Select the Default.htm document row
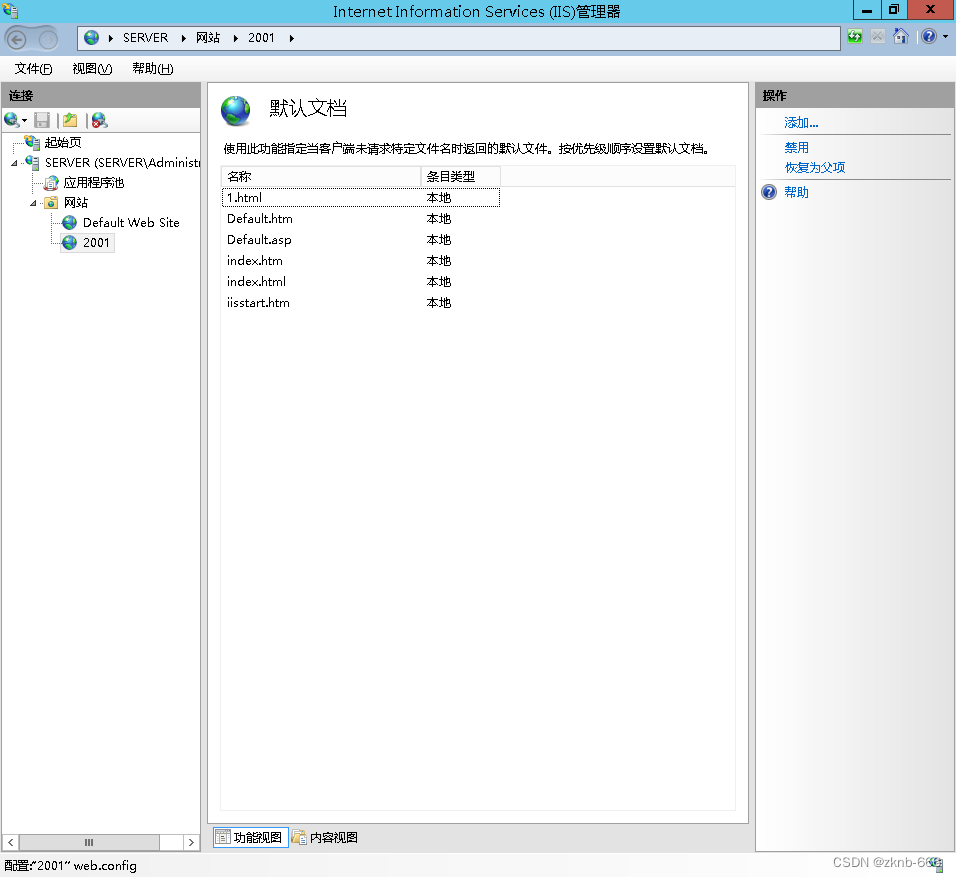Viewport: 956px width, 877px height. [361, 218]
